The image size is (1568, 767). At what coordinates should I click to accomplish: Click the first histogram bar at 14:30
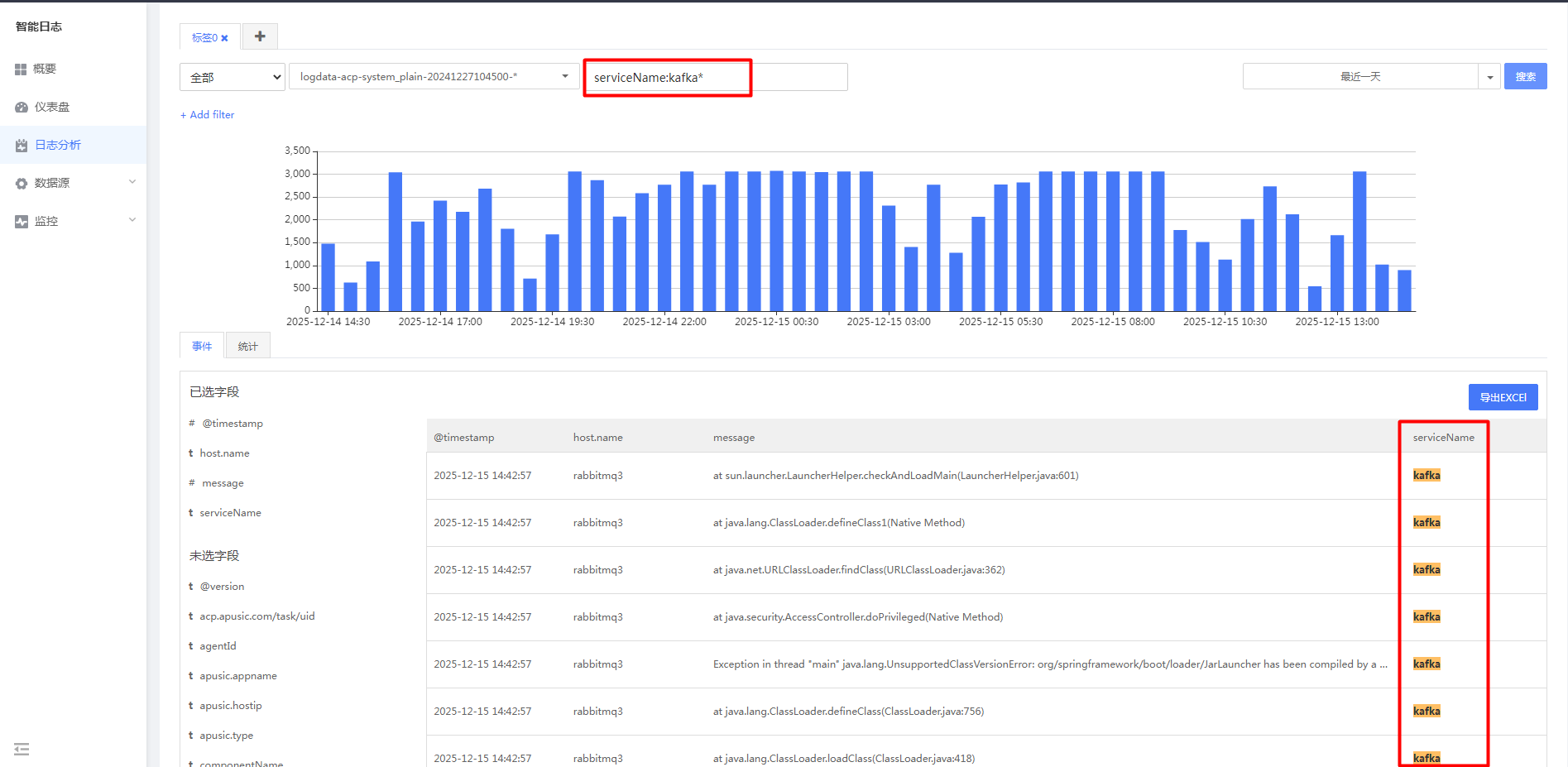point(328,277)
